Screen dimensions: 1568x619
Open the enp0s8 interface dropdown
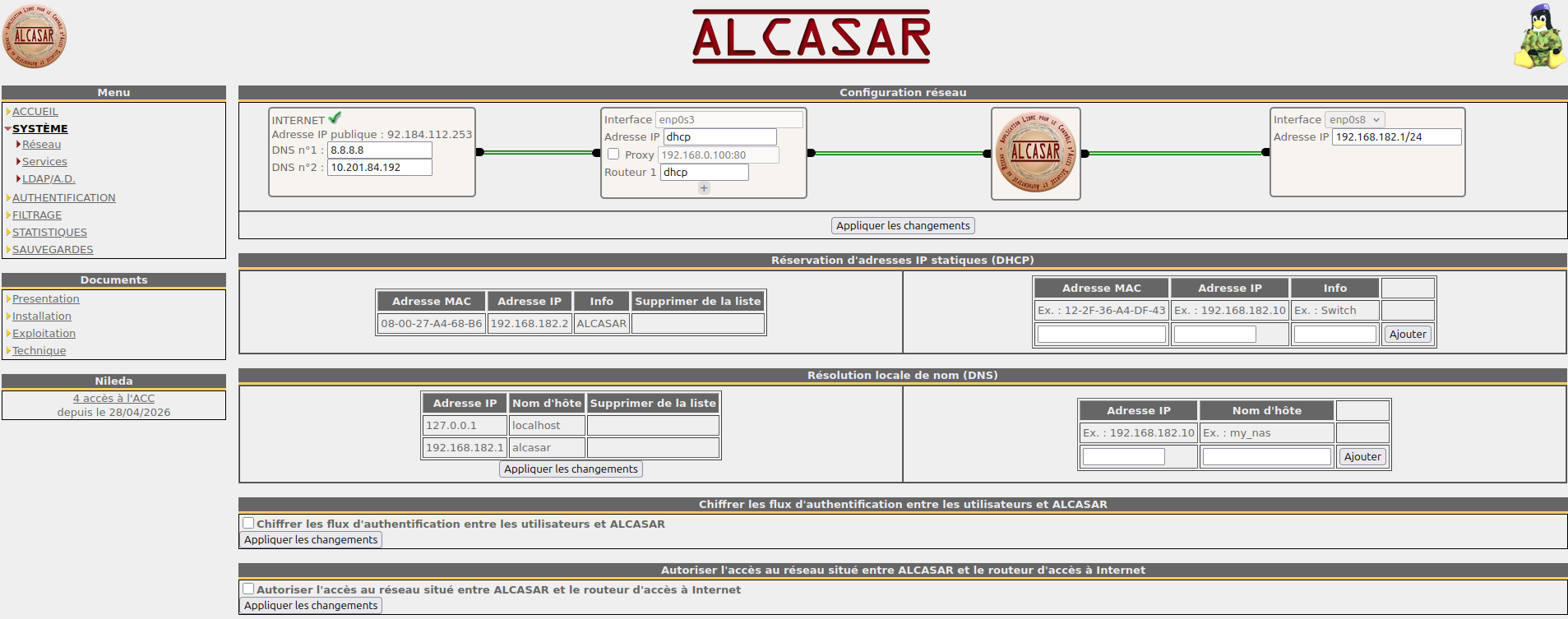pos(1355,119)
